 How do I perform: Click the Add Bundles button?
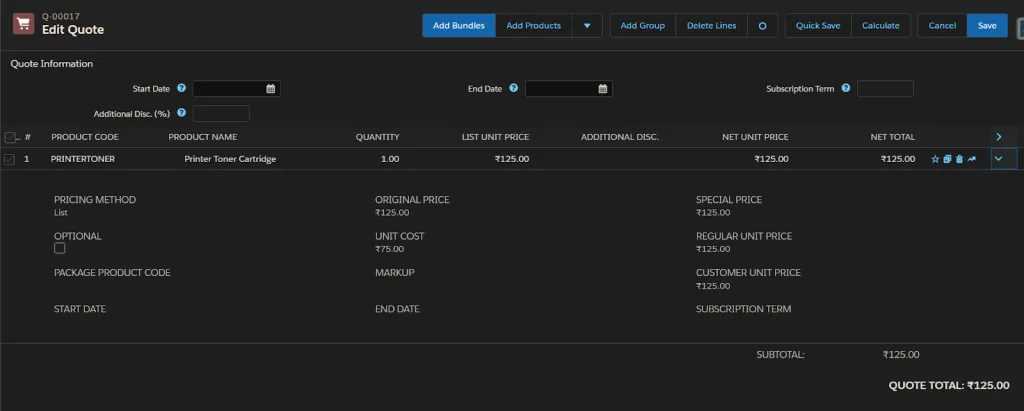pyautogui.click(x=458, y=25)
